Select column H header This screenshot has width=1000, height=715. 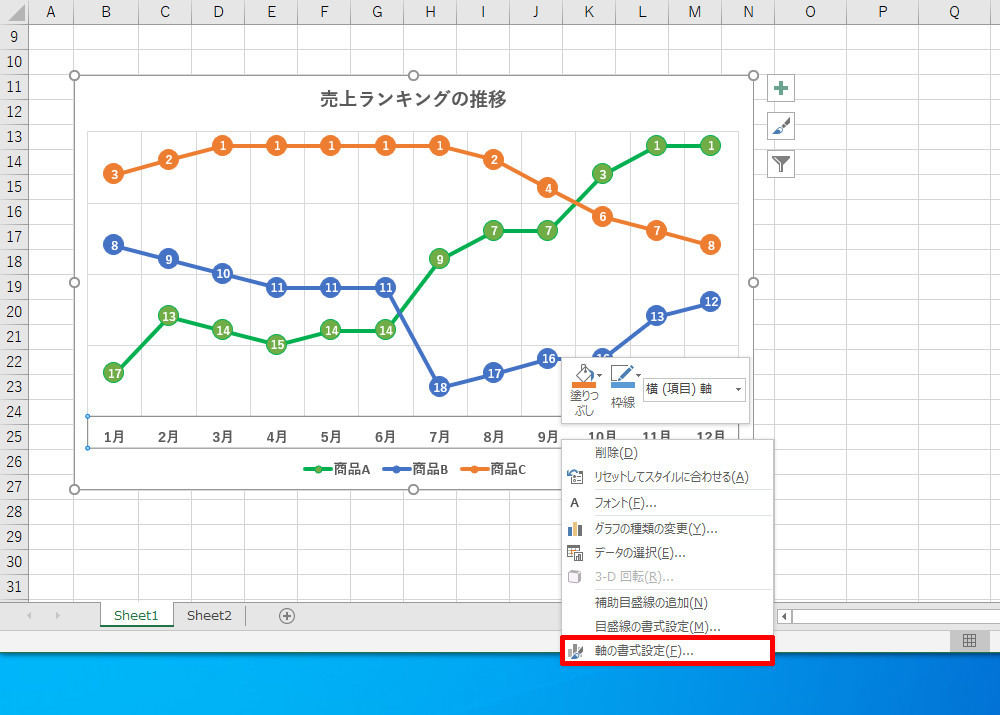[x=430, y=12]
